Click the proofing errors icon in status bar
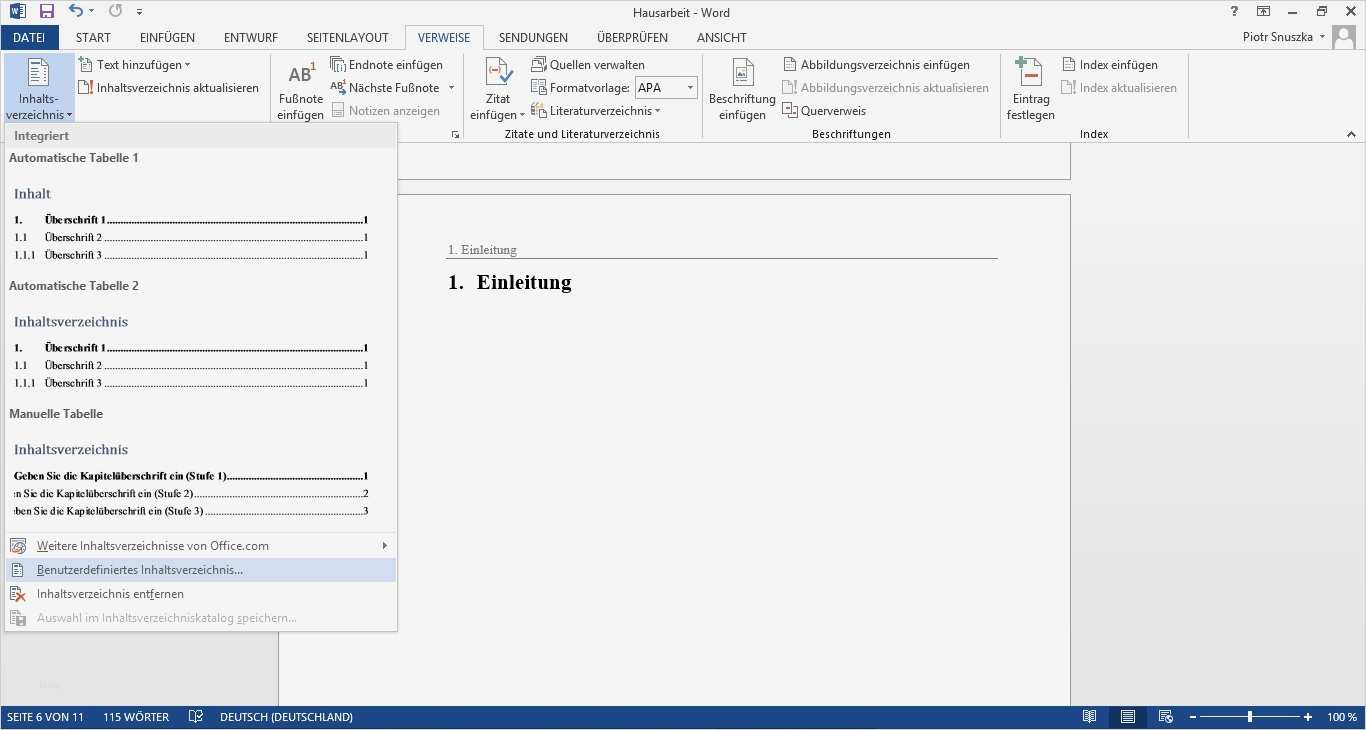Image resolution: width=1366 pixels, height=730 pixels. click(x=196, y=717)
